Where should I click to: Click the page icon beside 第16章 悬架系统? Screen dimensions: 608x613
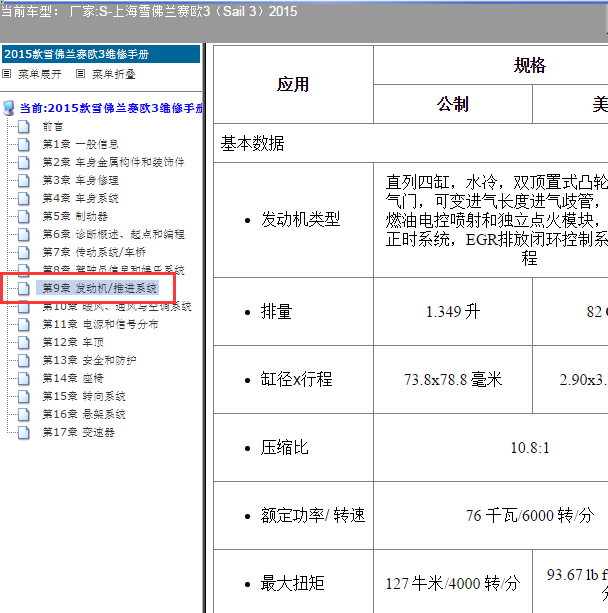point(23,414)
